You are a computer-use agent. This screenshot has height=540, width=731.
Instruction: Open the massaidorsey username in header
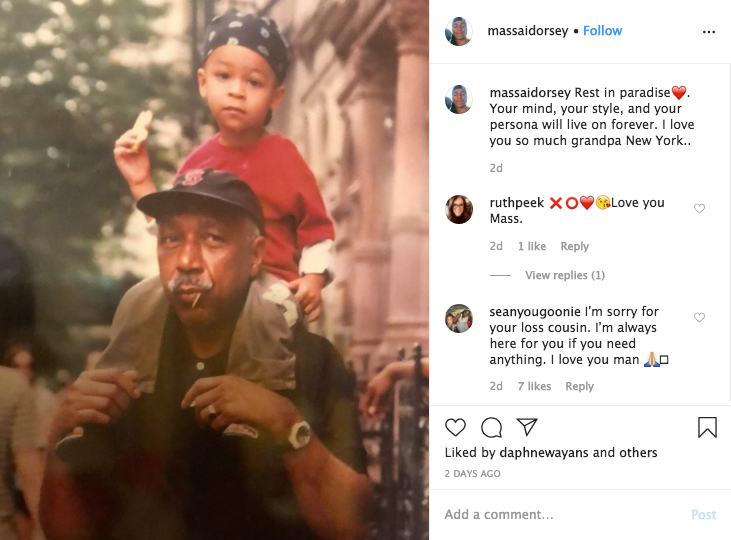[x=527, y=31]
